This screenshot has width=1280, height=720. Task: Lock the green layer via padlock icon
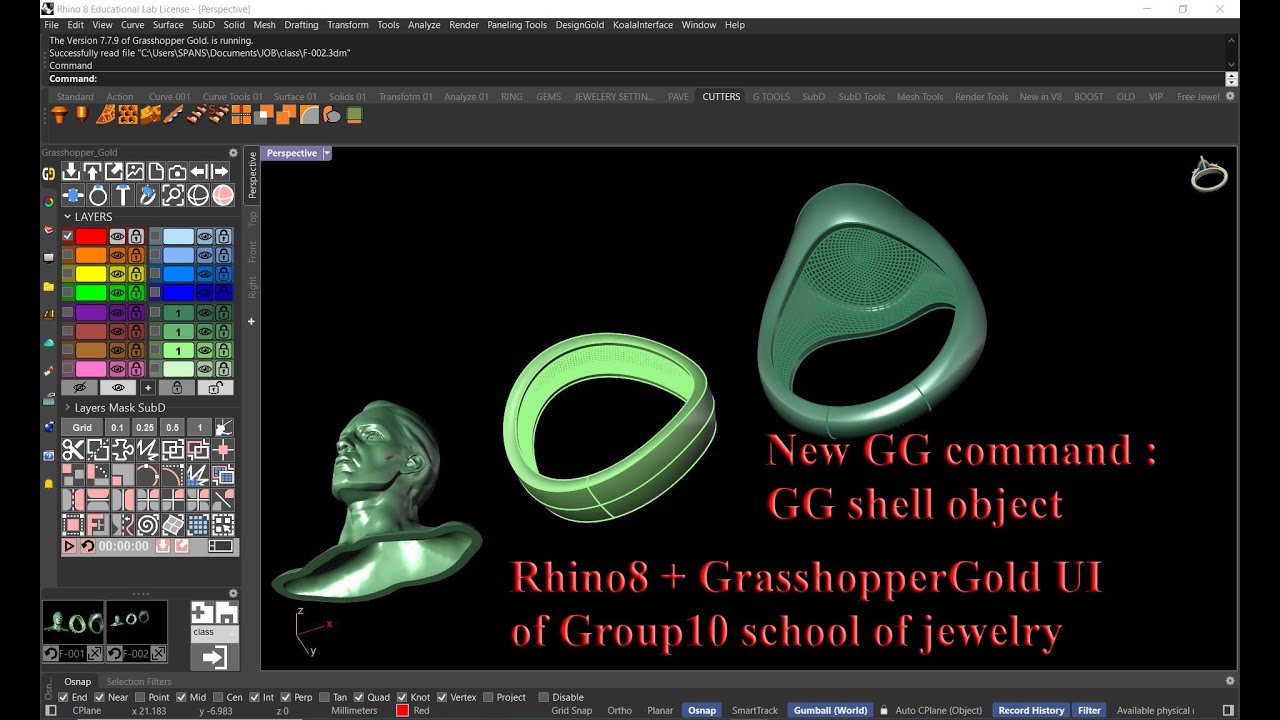point(136,292)
